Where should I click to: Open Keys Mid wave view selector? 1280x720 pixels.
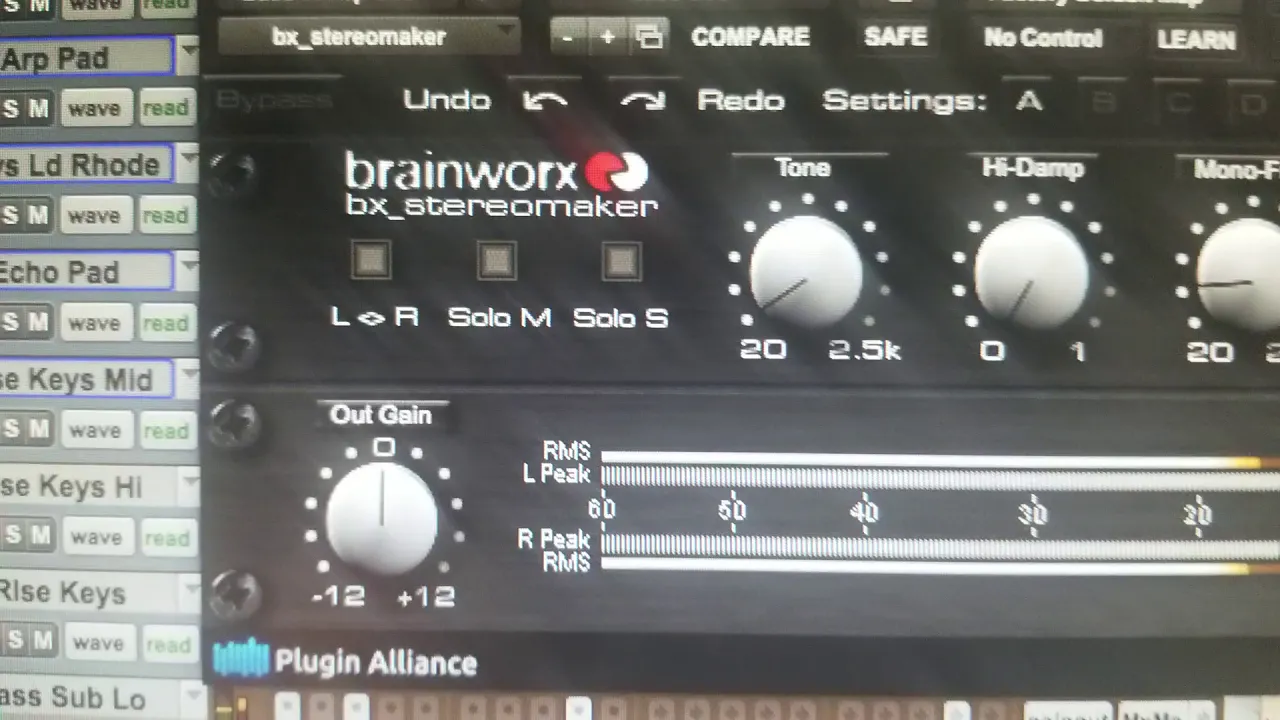point(96,430)
